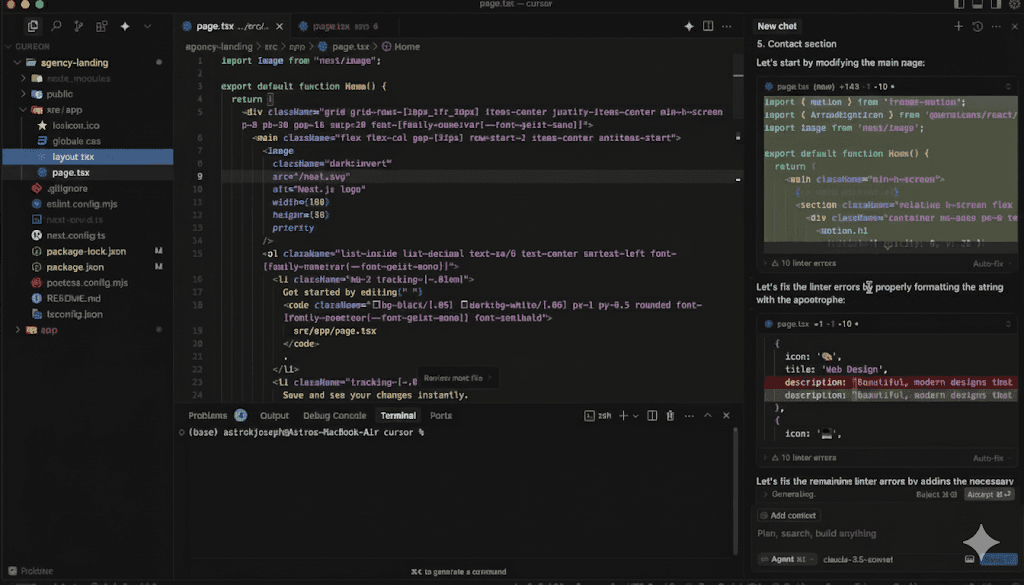Open postcss.config.mjs file
The height and width of the screenshot is (585, 1024).
(87, 283)
